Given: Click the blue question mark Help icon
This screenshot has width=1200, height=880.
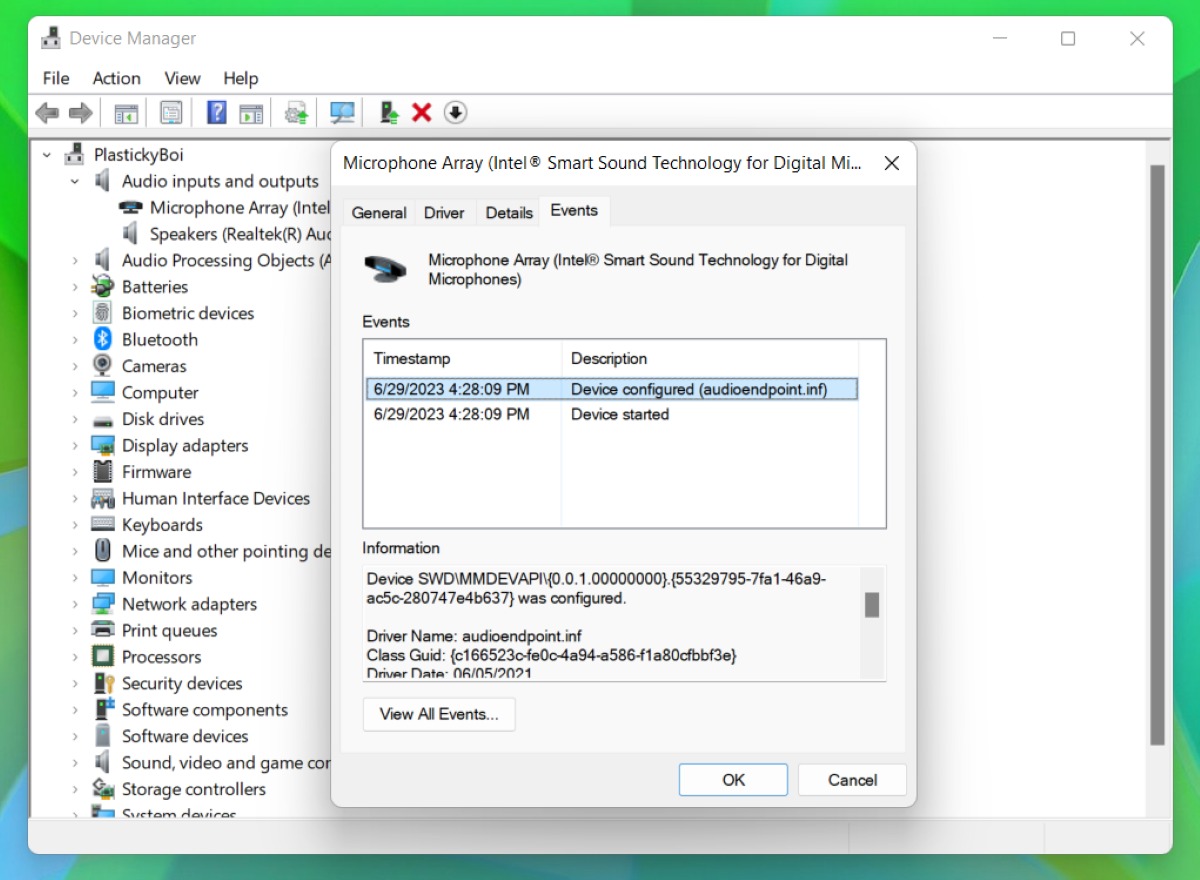Looking at the screenshot, I should (x=216, y=113).
